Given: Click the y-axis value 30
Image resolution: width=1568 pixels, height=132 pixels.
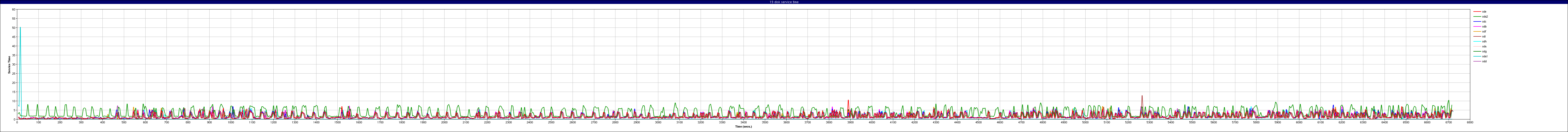Looking at the screenshot, I should click(x=14, y=64).
